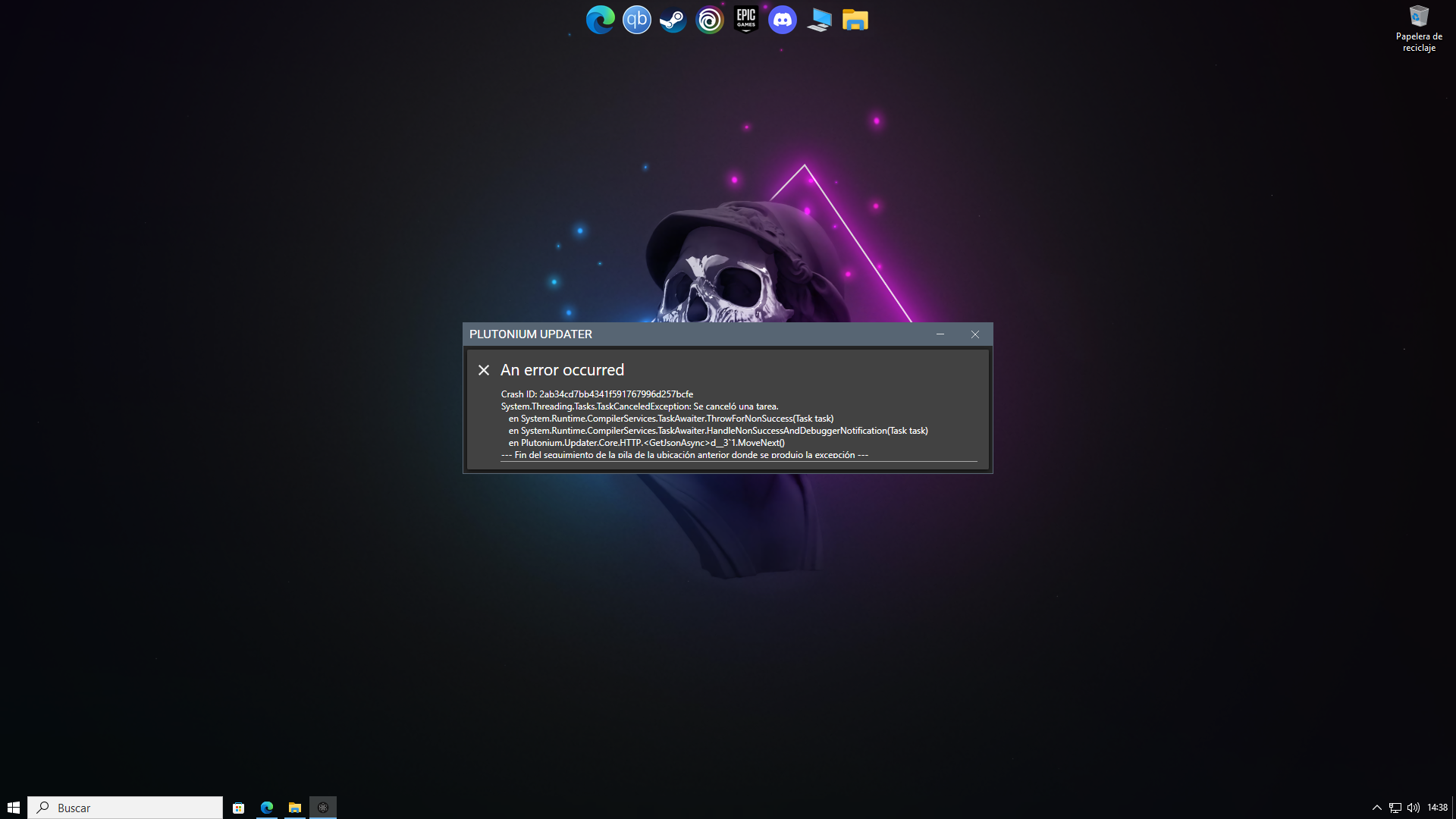
Task: Click the Plutonium.Updater.Core.HTTP trace line
Action: tap(647, 443)
